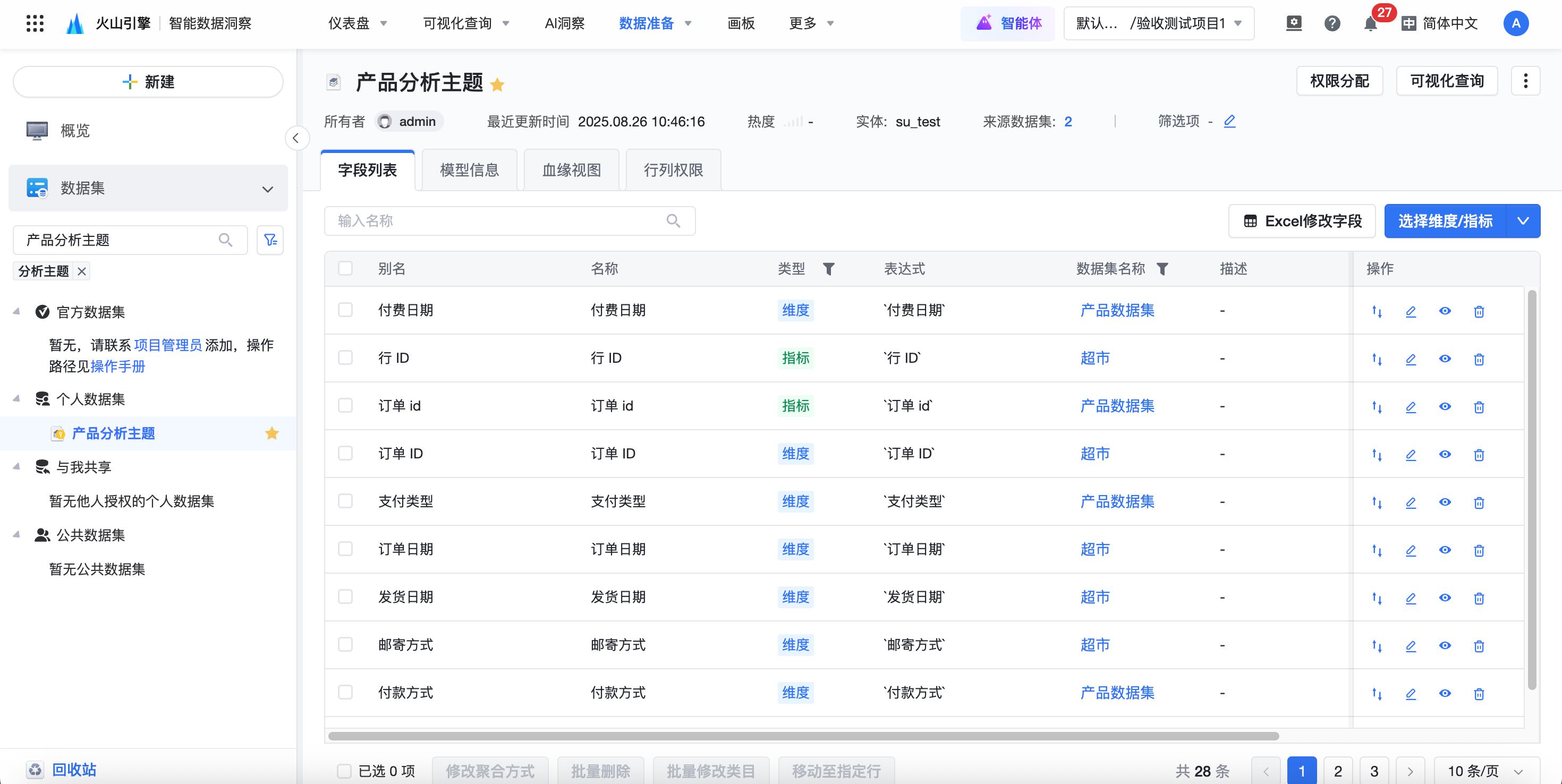Expand the 选择维度/指标 dropdown arrow
This screenshot has width=1562, height=784.
click(x=1523, y=221)
